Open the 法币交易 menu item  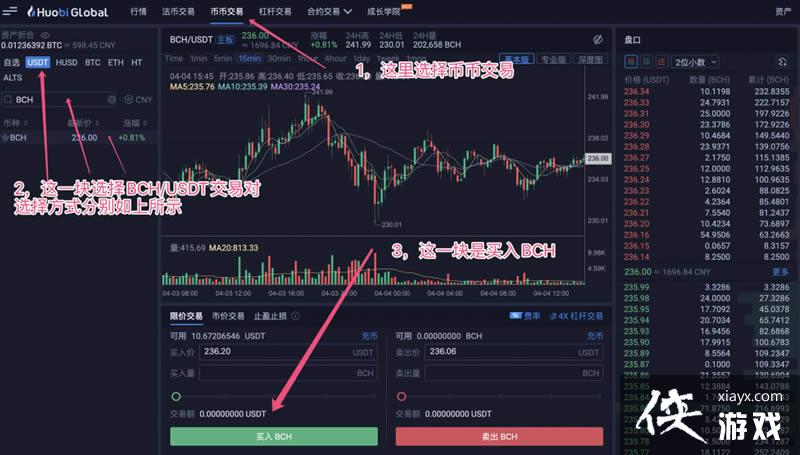click(178, 11)
